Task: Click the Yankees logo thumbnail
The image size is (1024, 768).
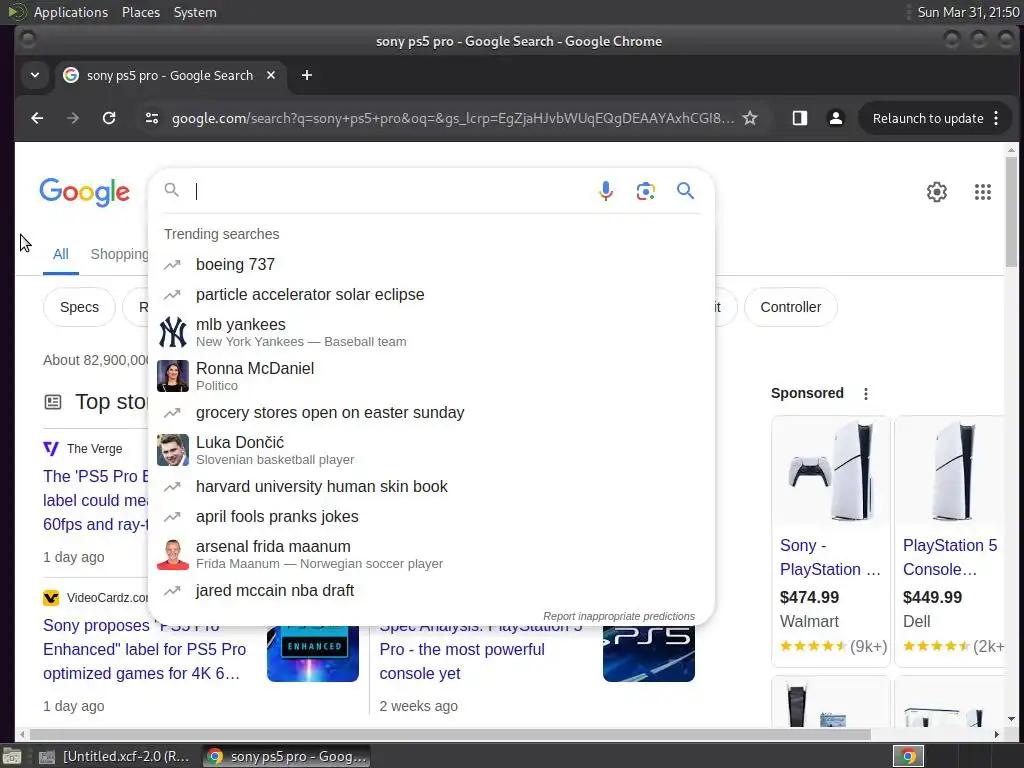Action: pyautogui.click(x=173, y=332)
